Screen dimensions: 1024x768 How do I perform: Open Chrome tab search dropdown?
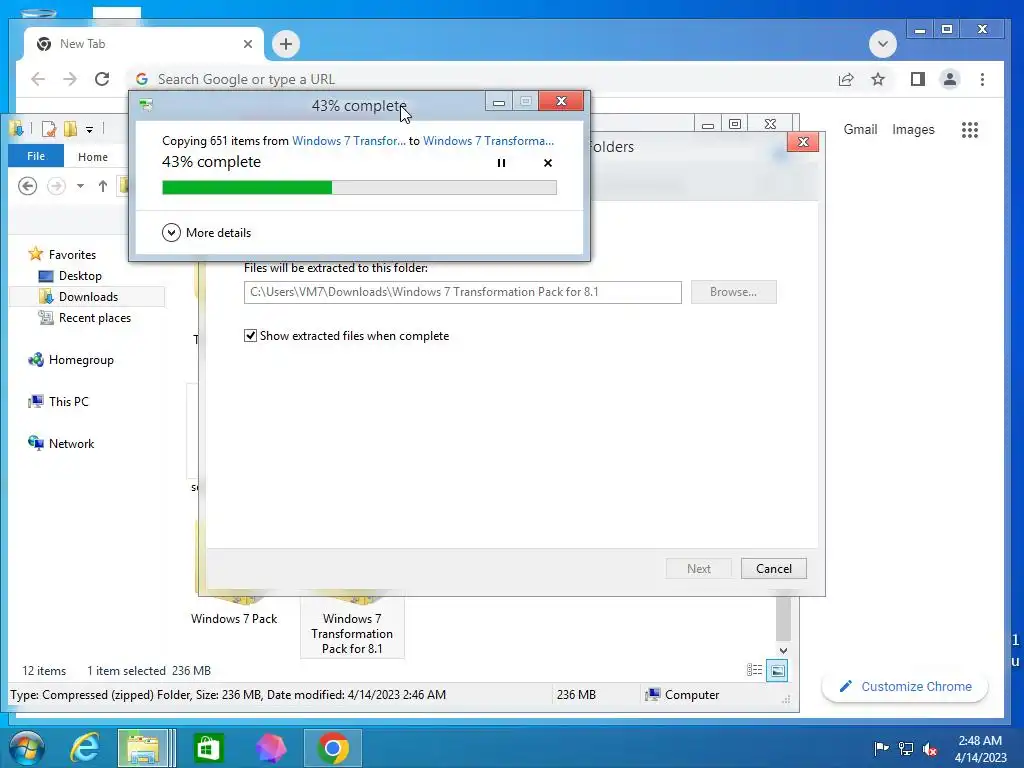[x=882, y=44]
